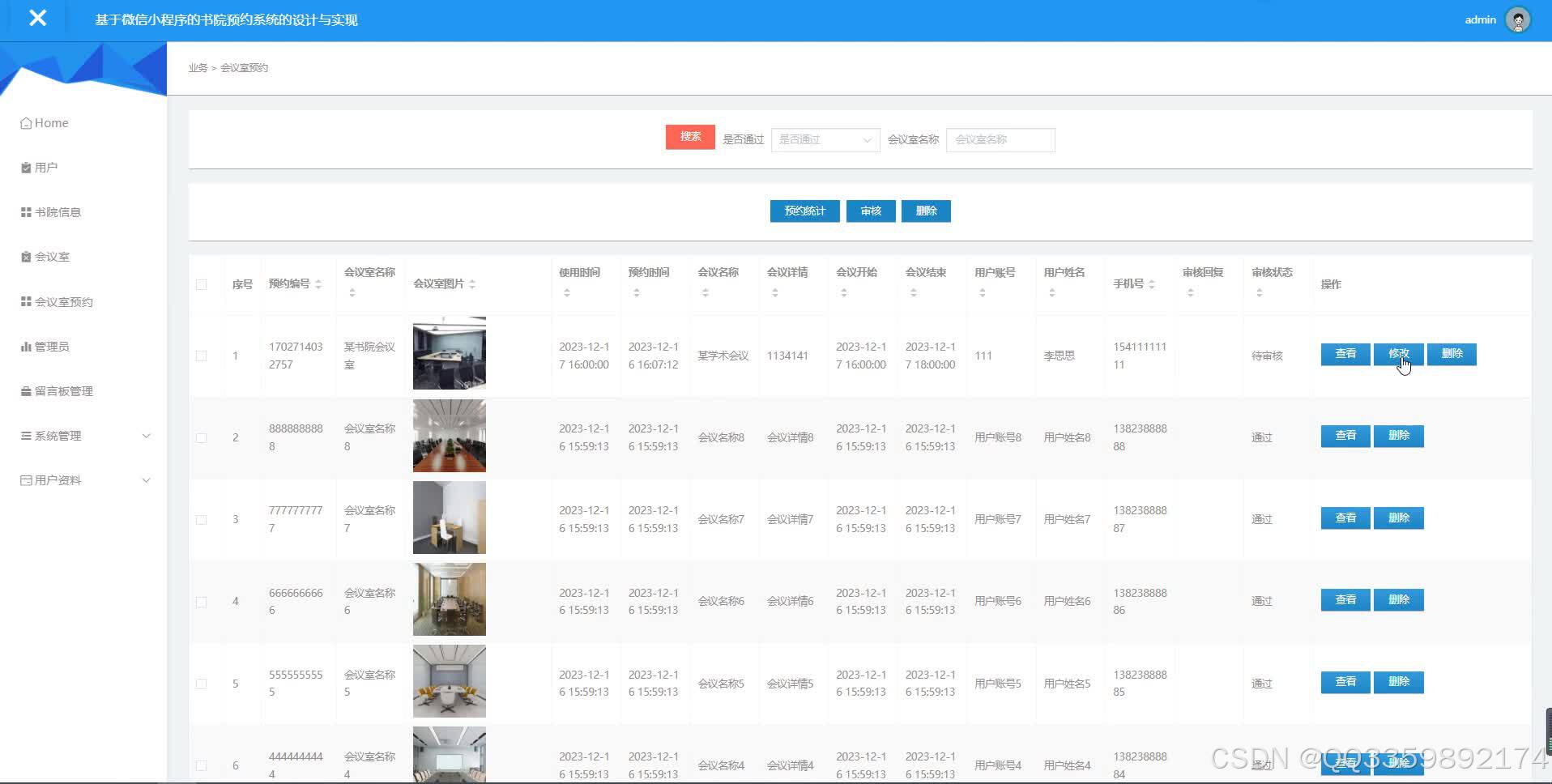Open the 会议室名称6 room thumbnail
Image resolution: width=1552 pixels, height=784 pixels.
(x=450, y=599)
